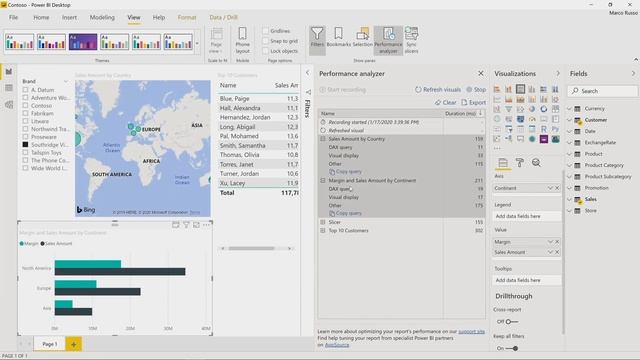This screenshot has height=360, width=640.
Task: Open the Margin value field dropdown
Action: pos(550,242)
